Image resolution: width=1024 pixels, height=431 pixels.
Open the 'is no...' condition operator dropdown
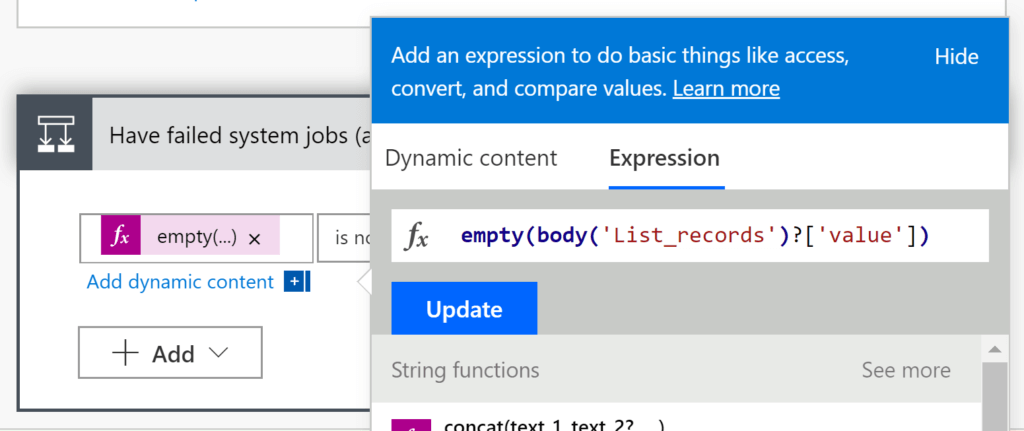pyautogui.click(x=343, y=237)
